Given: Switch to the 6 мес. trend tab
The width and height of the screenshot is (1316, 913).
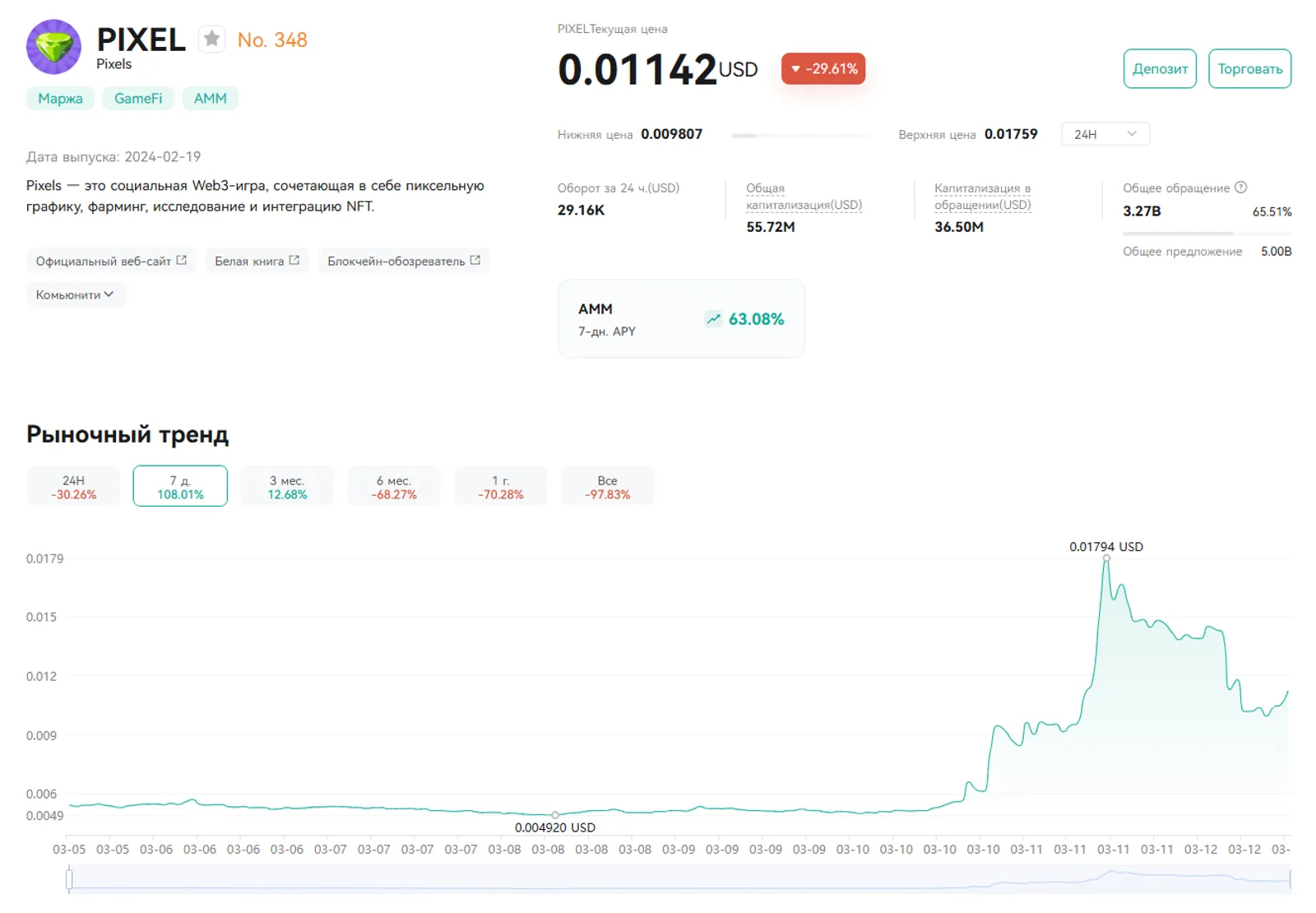Looking at the screenshot, I should [x=394, y=486].
